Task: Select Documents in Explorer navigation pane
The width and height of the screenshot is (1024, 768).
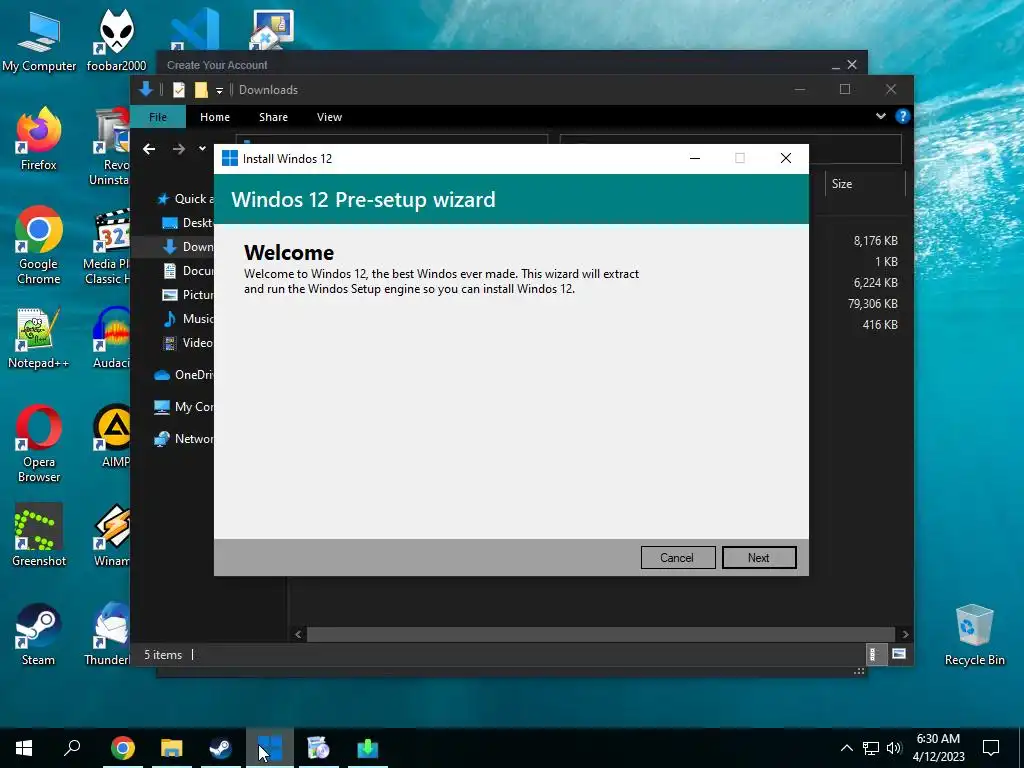Action: coord(187,270)
